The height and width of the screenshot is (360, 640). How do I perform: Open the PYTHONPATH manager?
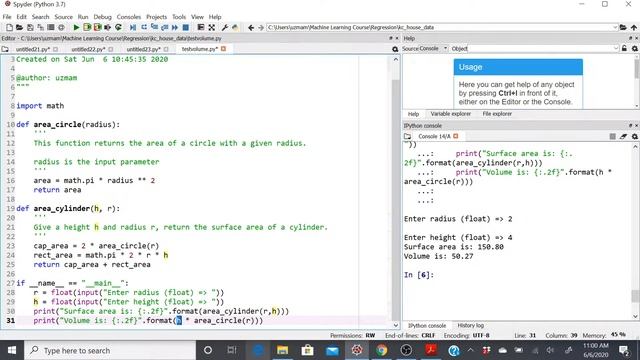point(235,27)
